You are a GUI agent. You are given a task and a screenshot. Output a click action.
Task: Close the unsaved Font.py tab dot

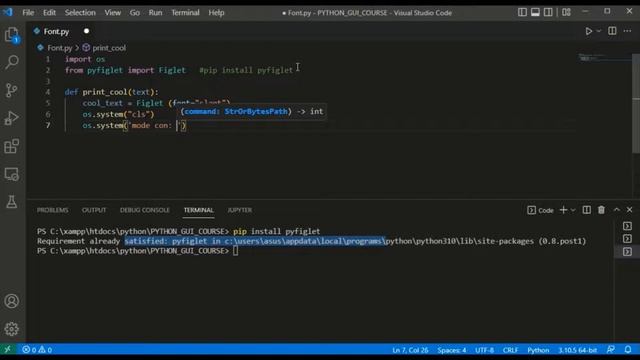coord(87,31)
